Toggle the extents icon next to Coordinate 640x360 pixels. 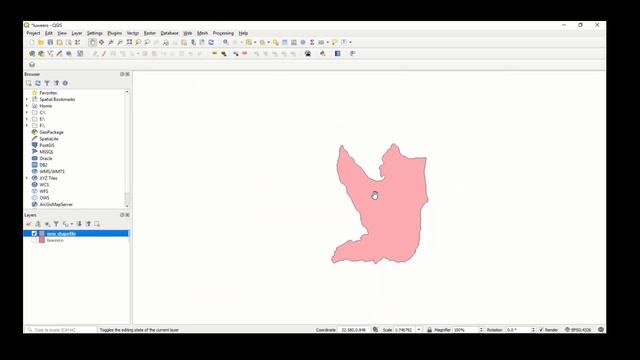(x=375, y=329)
